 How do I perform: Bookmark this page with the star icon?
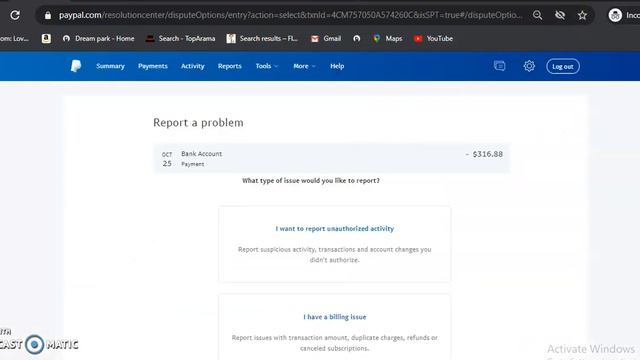(582, 16)
